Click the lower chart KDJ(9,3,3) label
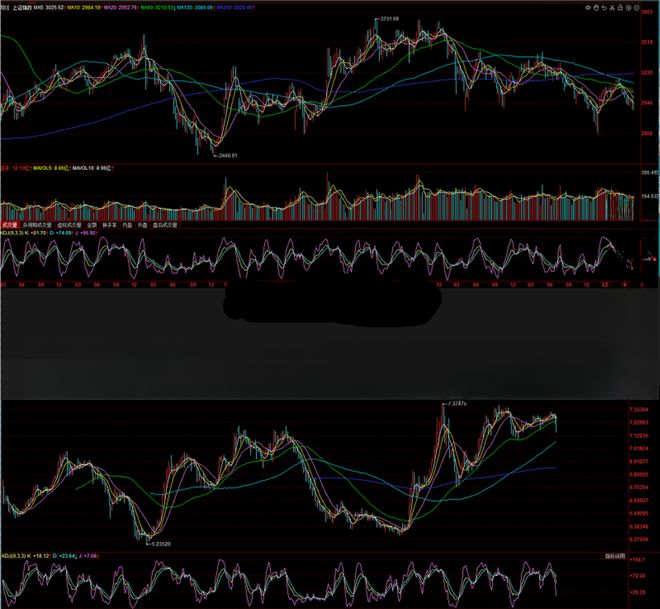 point(13,556)
